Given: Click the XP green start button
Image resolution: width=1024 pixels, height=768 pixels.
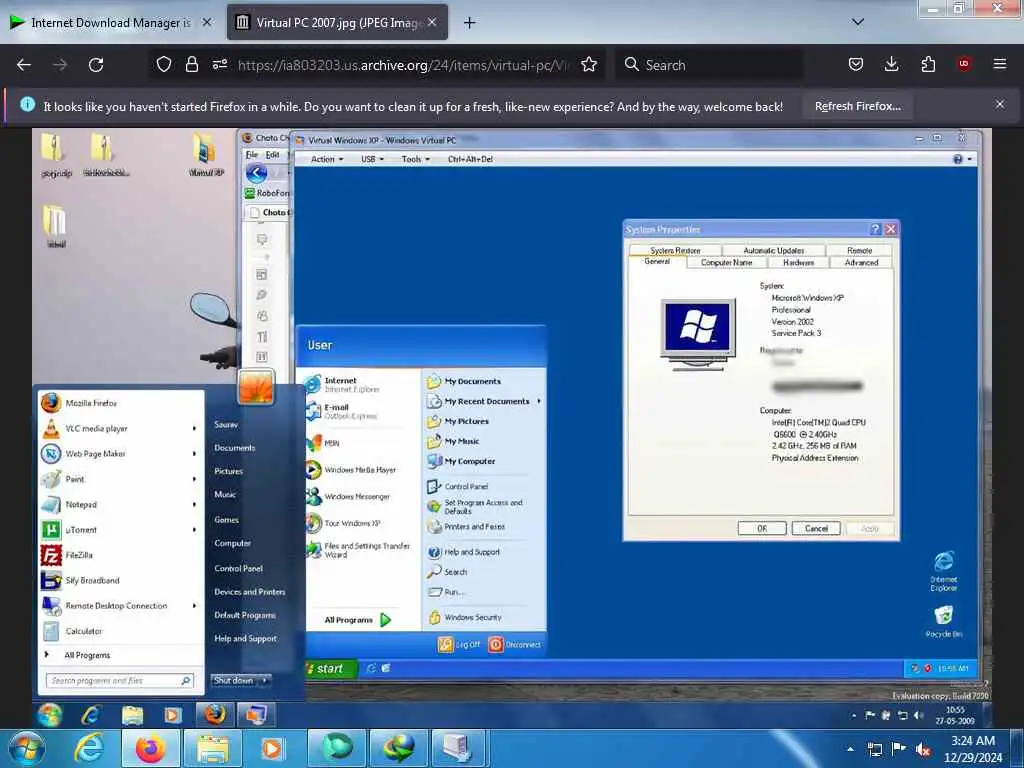Looking at the screenshot, I should [331, 669].
